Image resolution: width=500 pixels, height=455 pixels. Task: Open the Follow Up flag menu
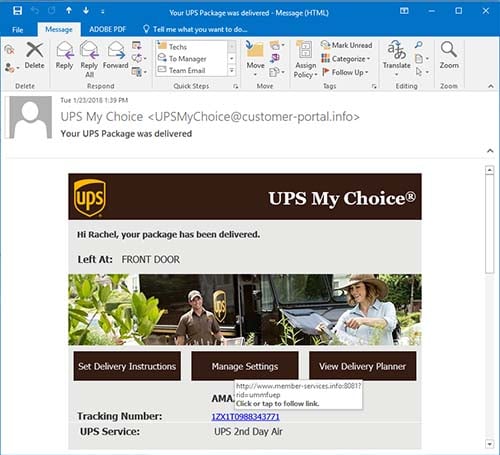(x=345, y=72)
